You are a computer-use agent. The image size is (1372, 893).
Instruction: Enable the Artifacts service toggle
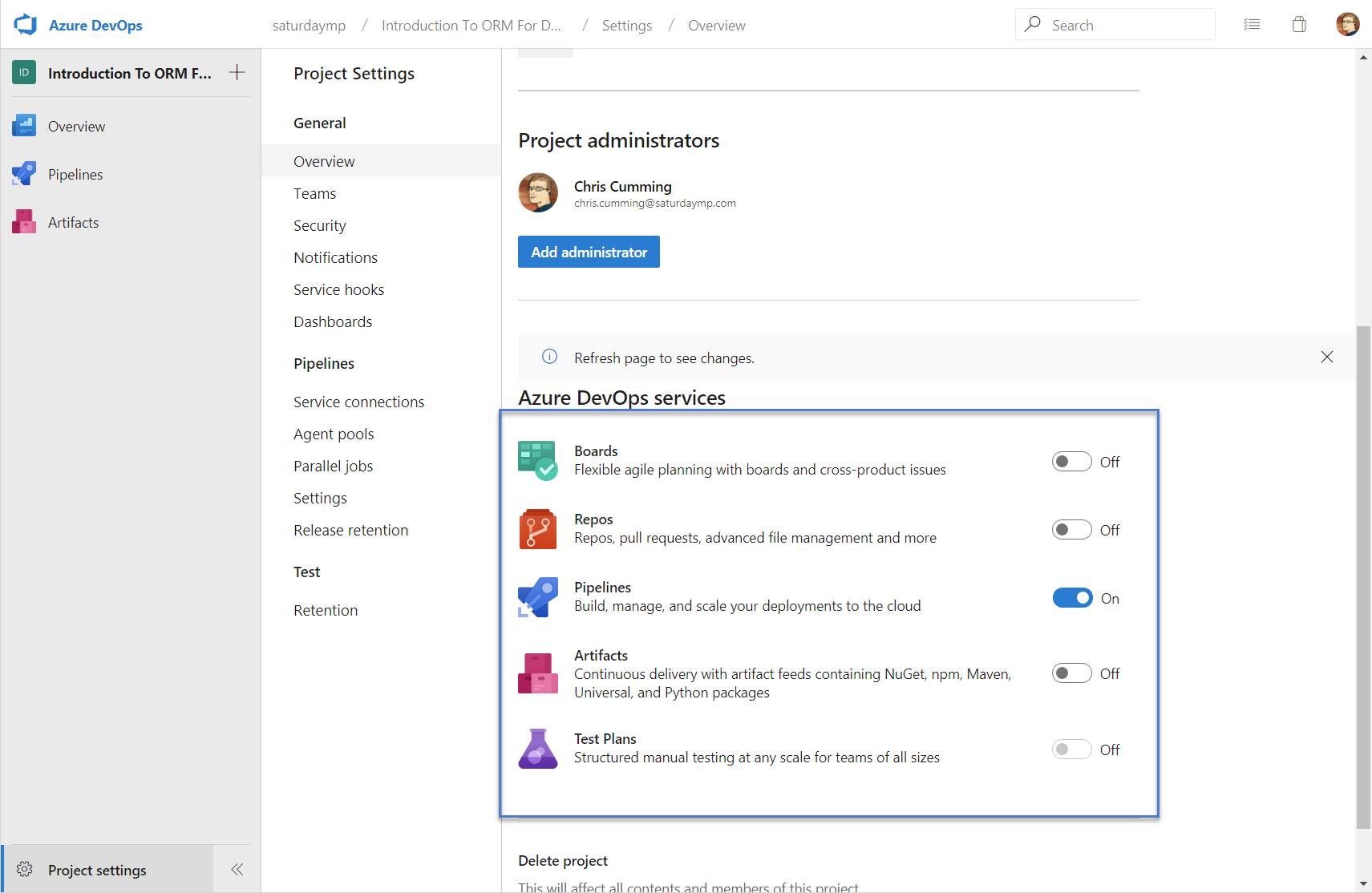(1071, 673)
